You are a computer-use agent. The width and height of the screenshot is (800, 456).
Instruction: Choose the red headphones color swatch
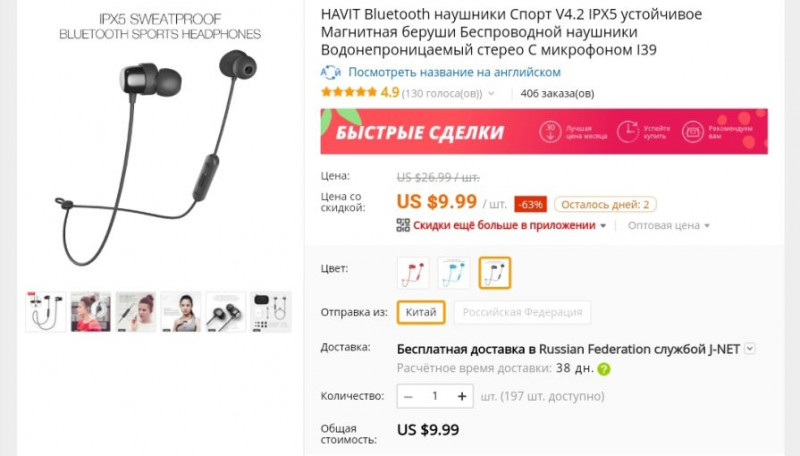point(413,273)
